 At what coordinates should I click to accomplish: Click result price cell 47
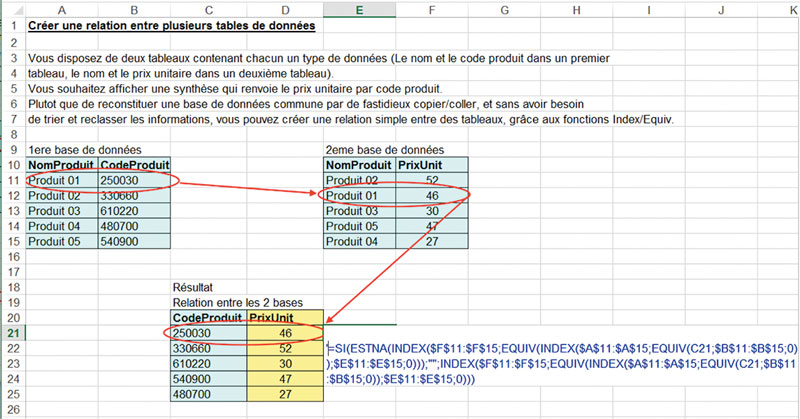[x=285, y=379]
